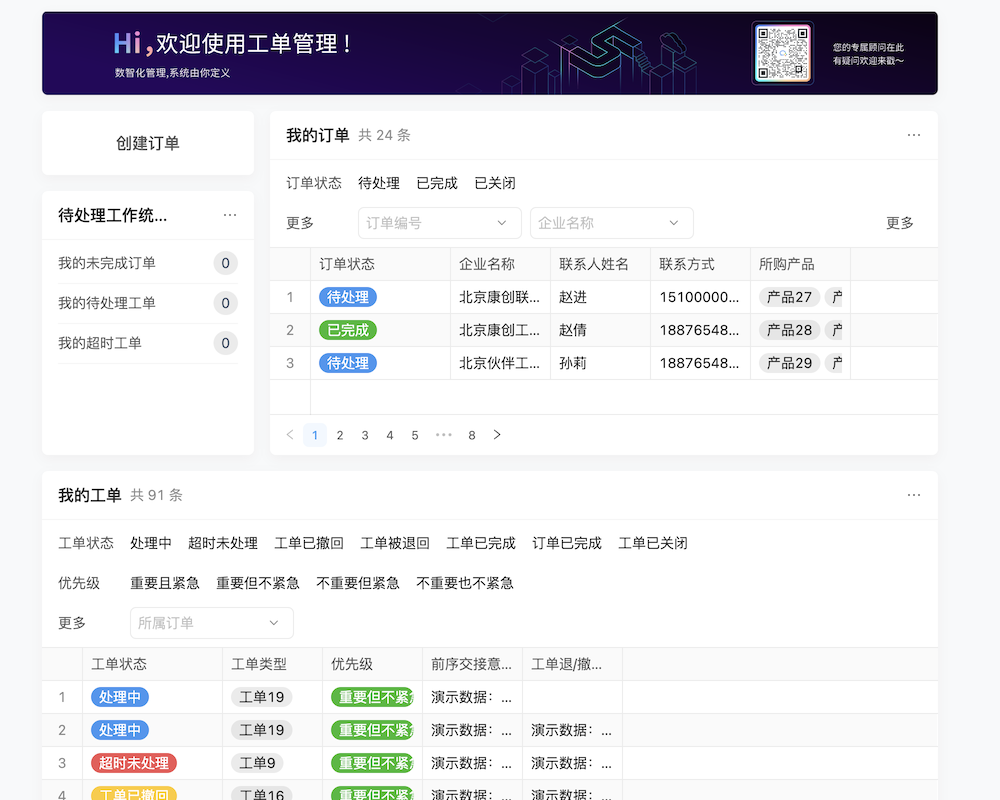Image resolution: width=1000 pixels, height=800 pixels.
Task: Expand the 所属订单 dropdown
Action: pos(211,623)
